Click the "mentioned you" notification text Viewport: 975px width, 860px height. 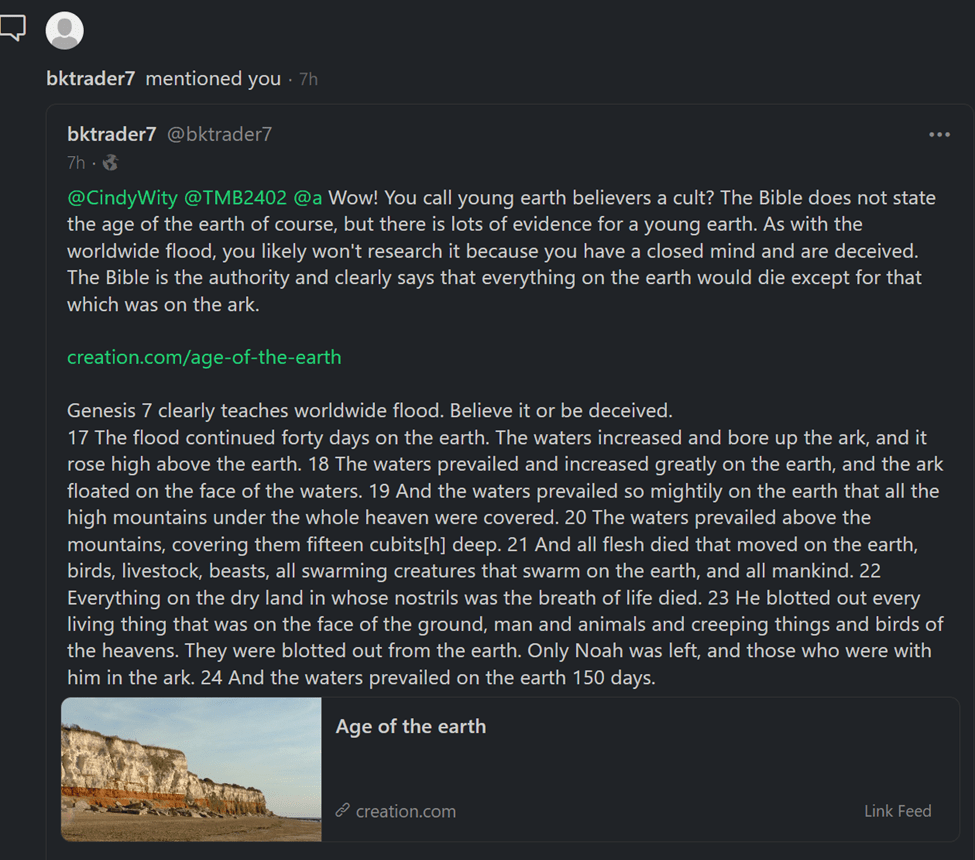coord(213,79)
